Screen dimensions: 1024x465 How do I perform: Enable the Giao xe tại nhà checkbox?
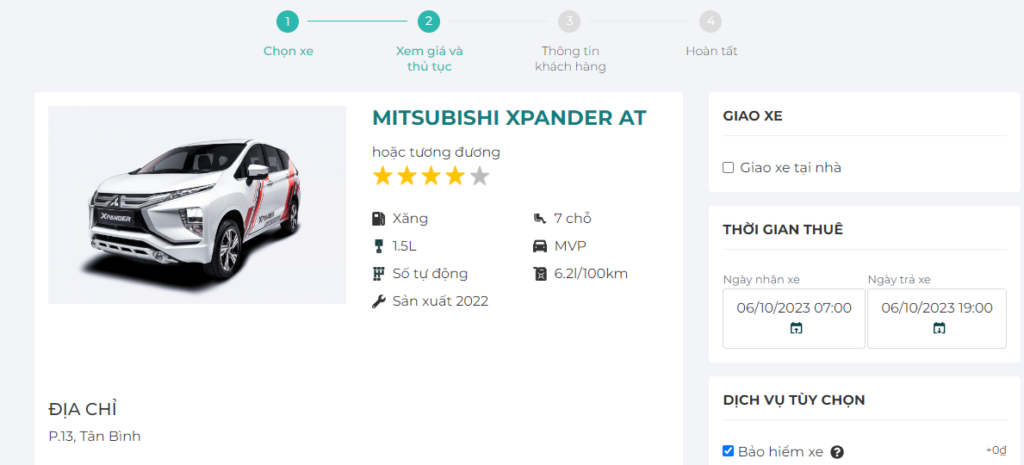coord(728,168)
